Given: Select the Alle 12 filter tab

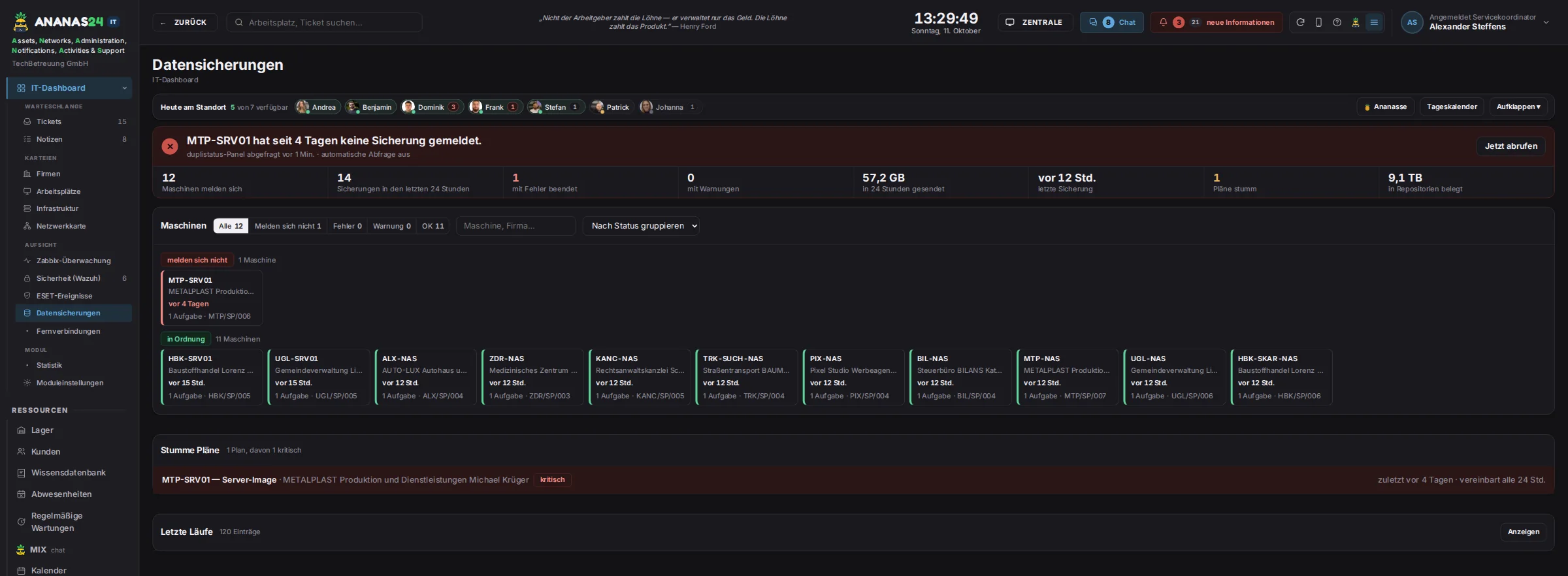Looking at the screenshot, I should (231, 226).
